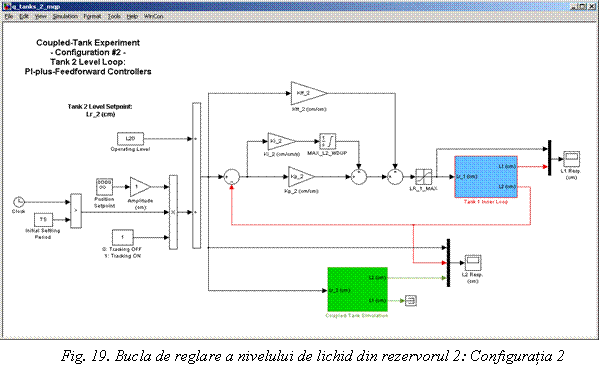Image resolution: width=599 pixels, height=392 pixels.
Task: Select the LR_1_MAX saturation block
Action: coord(424,177)
